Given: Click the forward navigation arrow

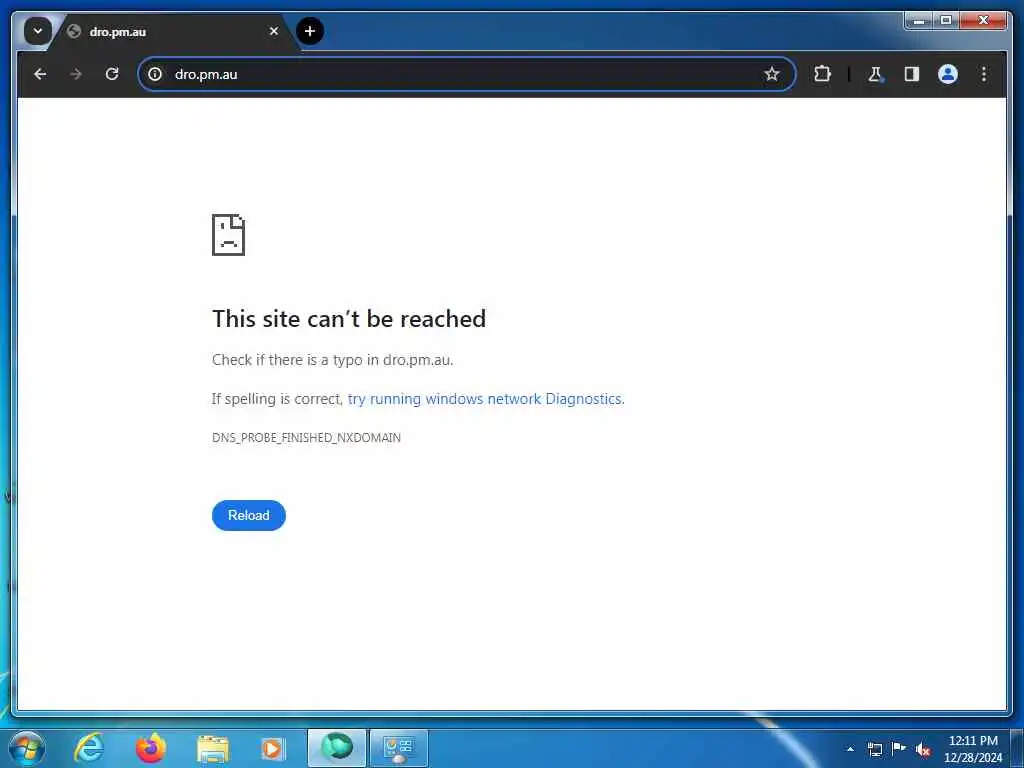Looking at the screenshot, I should 76,74.
